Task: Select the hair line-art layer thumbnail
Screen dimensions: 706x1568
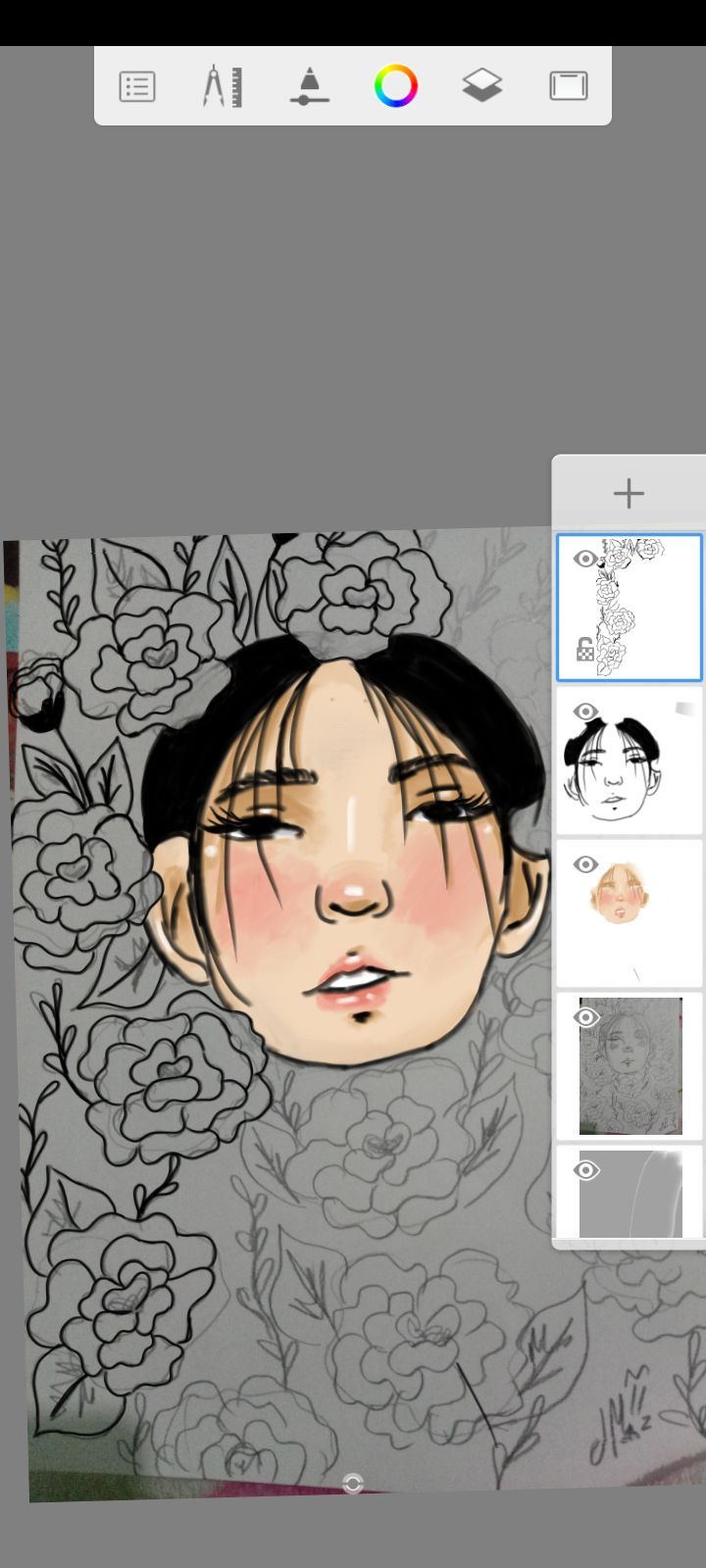Action: 630,760
